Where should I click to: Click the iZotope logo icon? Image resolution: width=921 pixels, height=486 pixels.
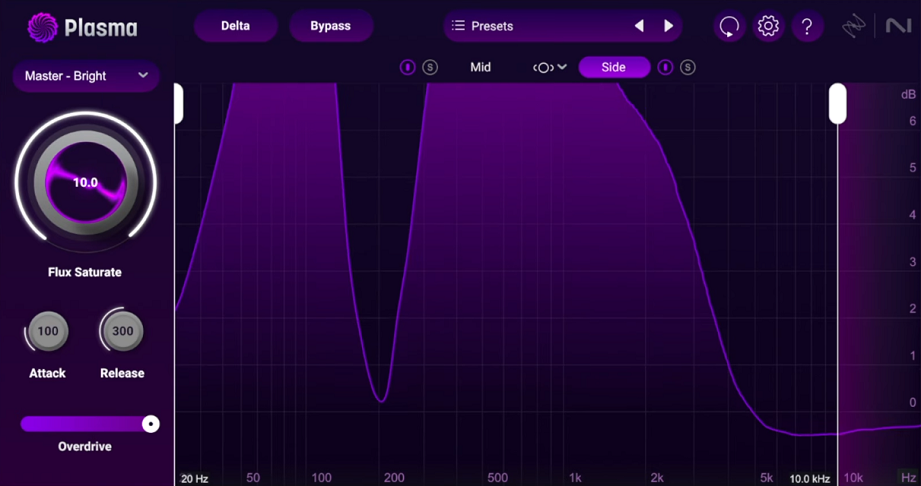(853, 26)
